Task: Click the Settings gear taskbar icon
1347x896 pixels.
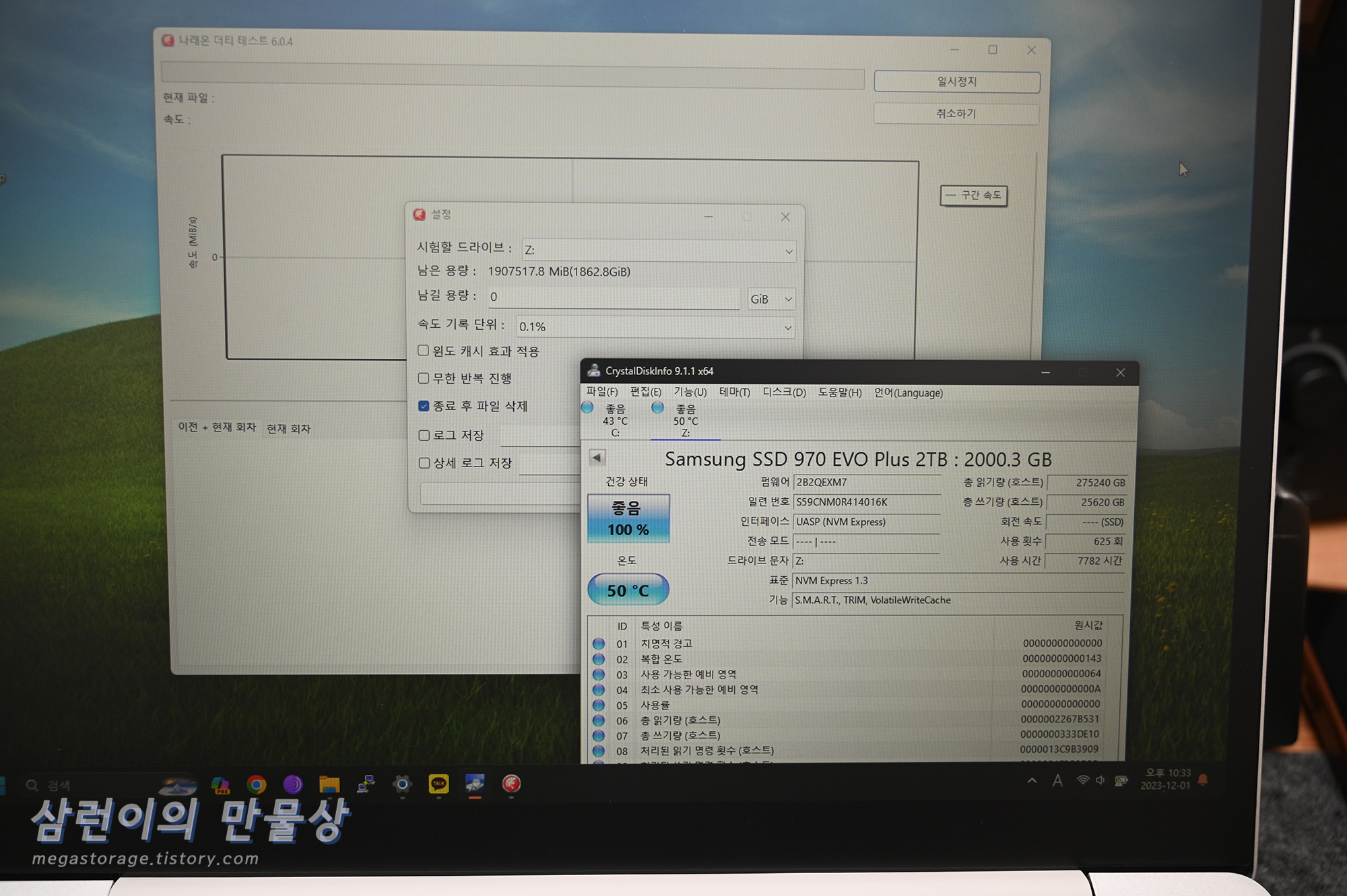Action: click(402, 784)
